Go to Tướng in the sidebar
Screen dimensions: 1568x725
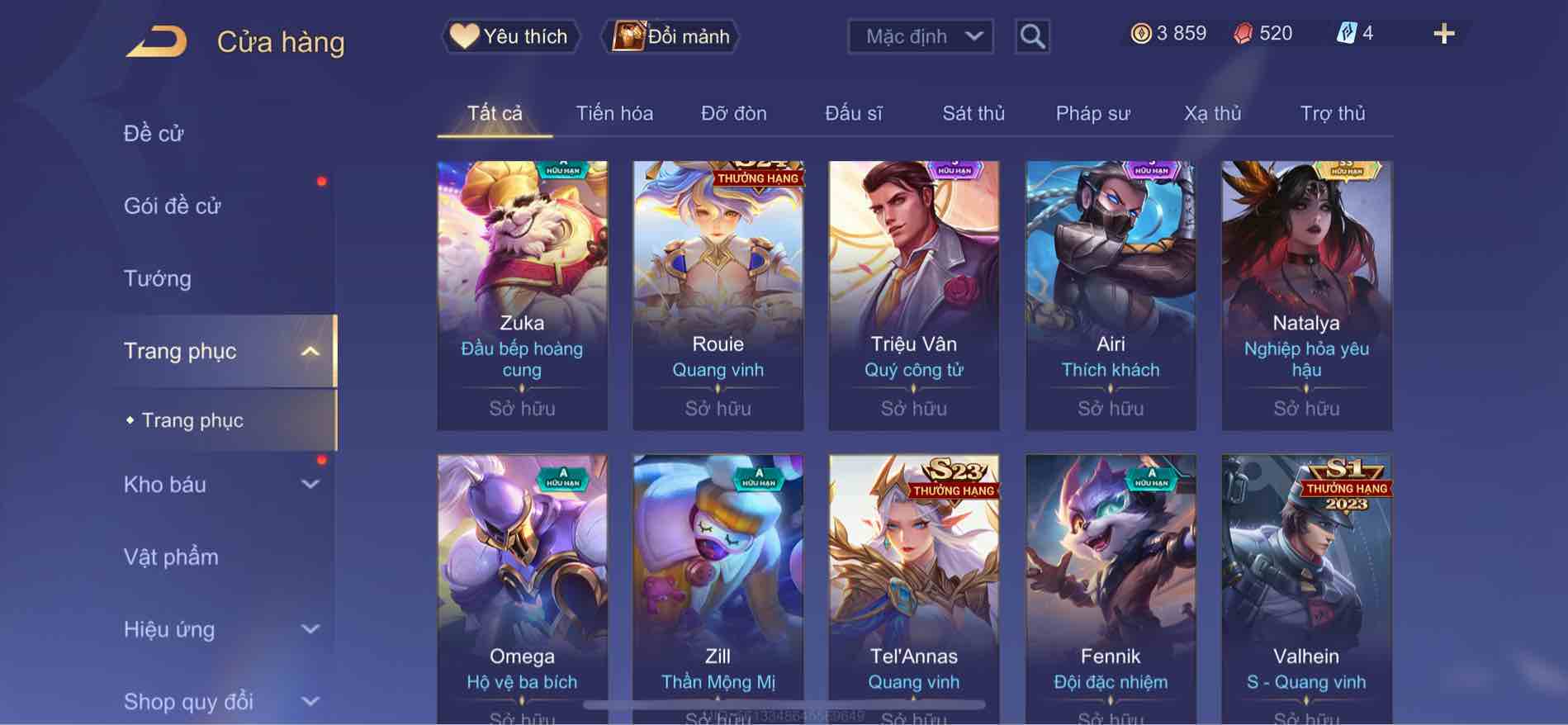click(x=158, y=278)
